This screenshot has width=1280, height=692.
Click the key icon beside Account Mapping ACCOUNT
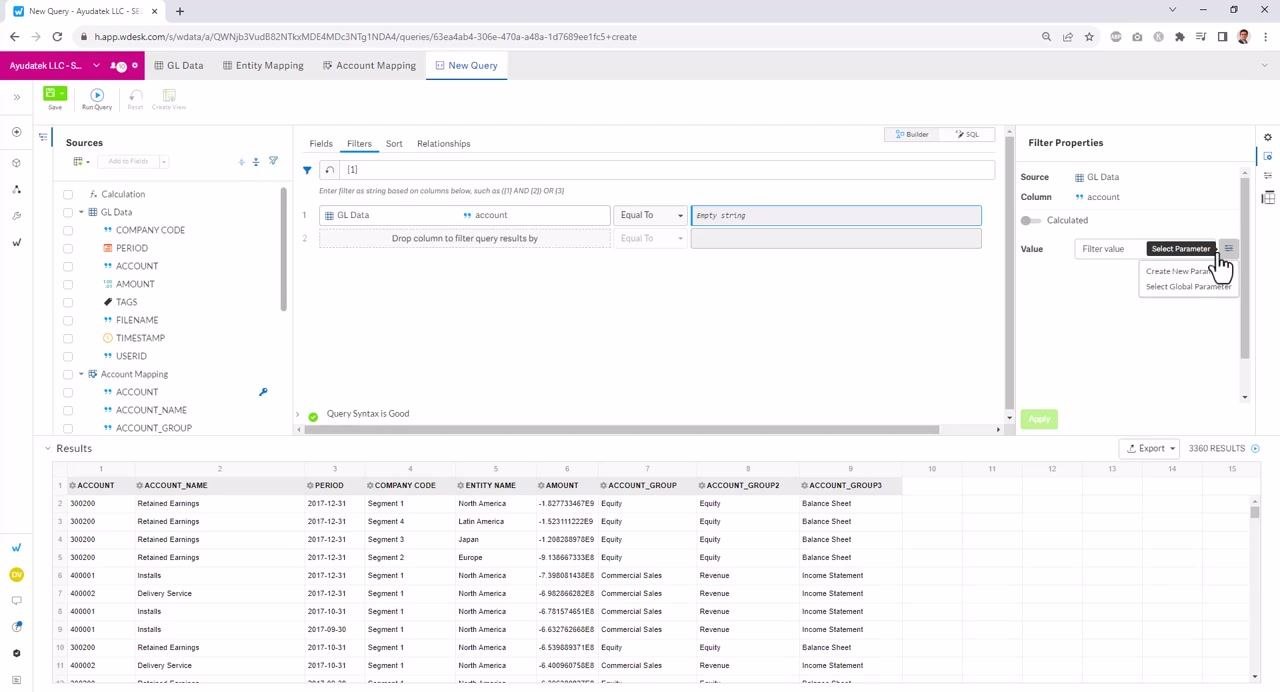click(263, 392)
